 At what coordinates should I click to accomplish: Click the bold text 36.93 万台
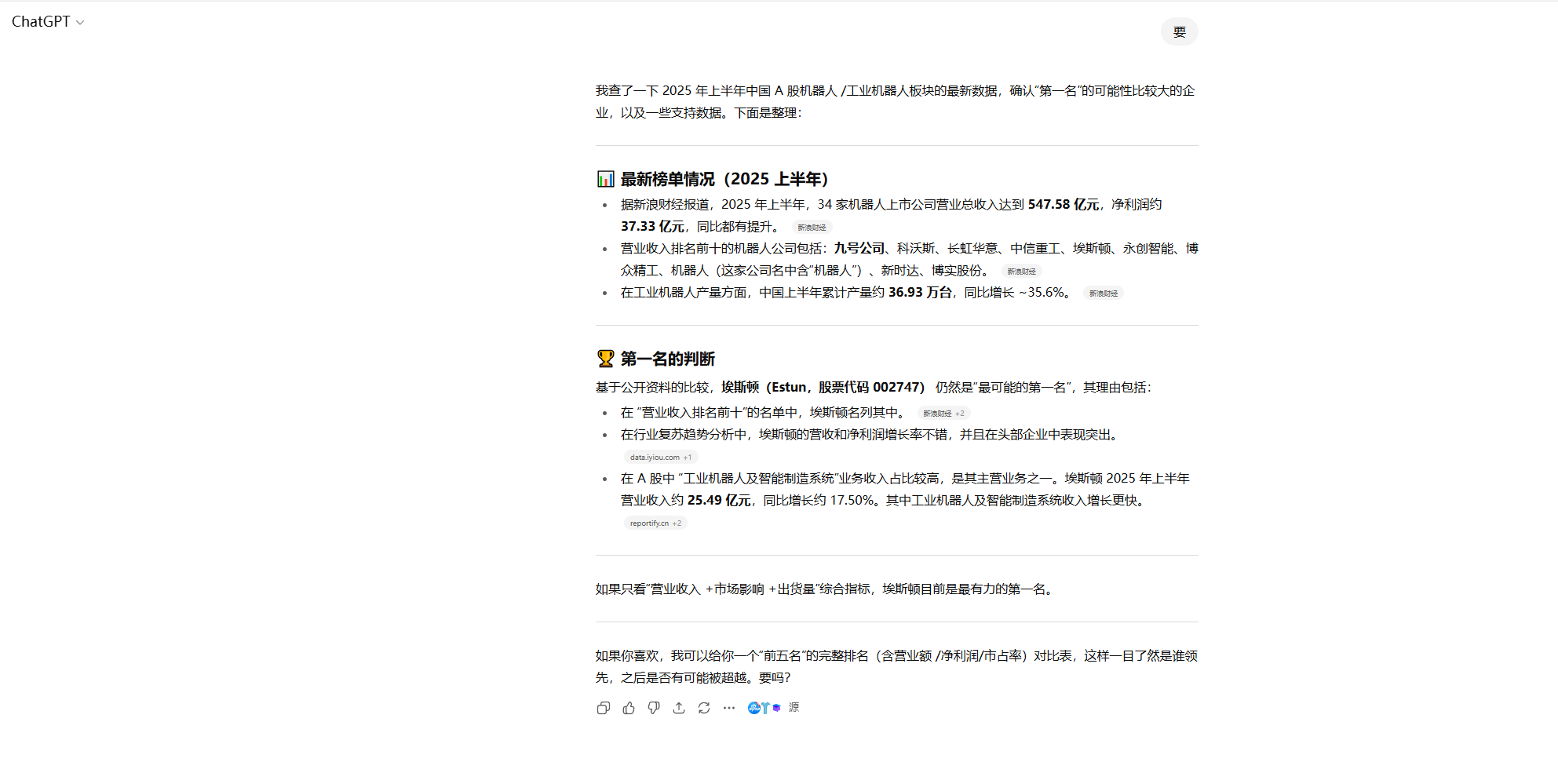[x=920, y=292]
